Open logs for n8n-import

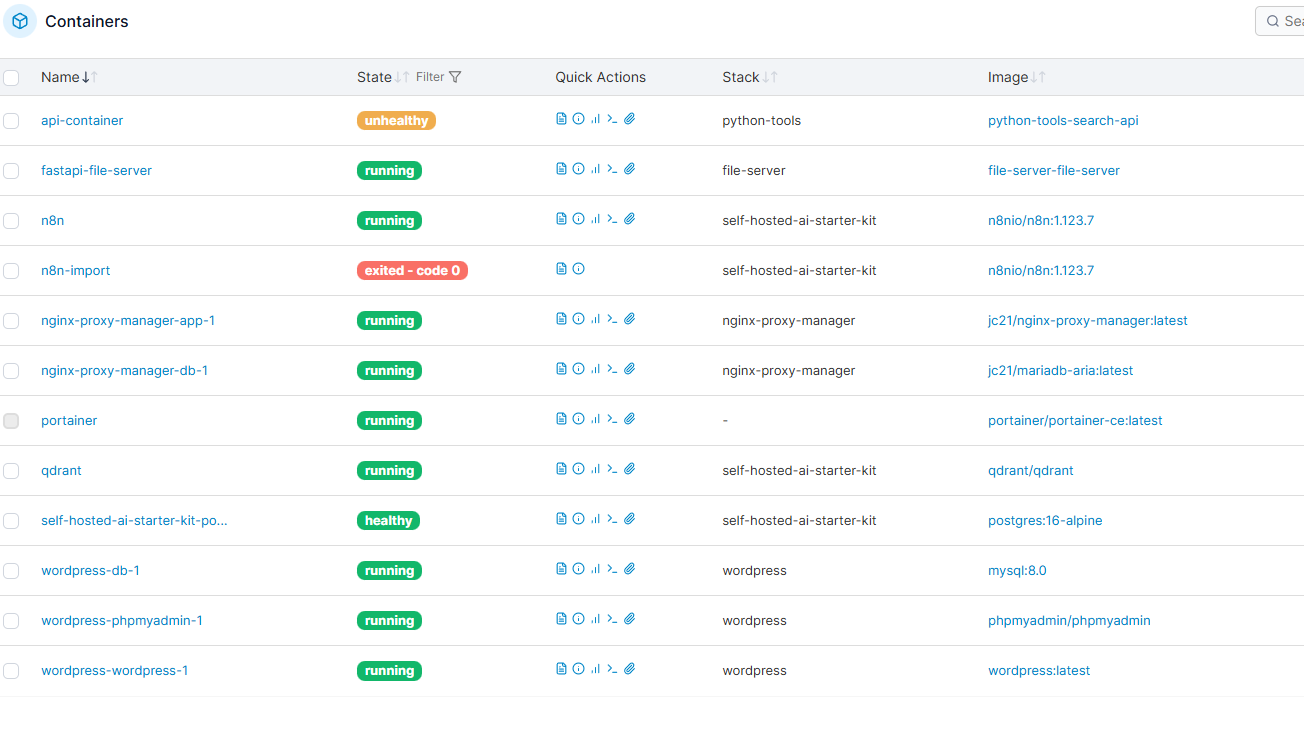click(561, 269)
